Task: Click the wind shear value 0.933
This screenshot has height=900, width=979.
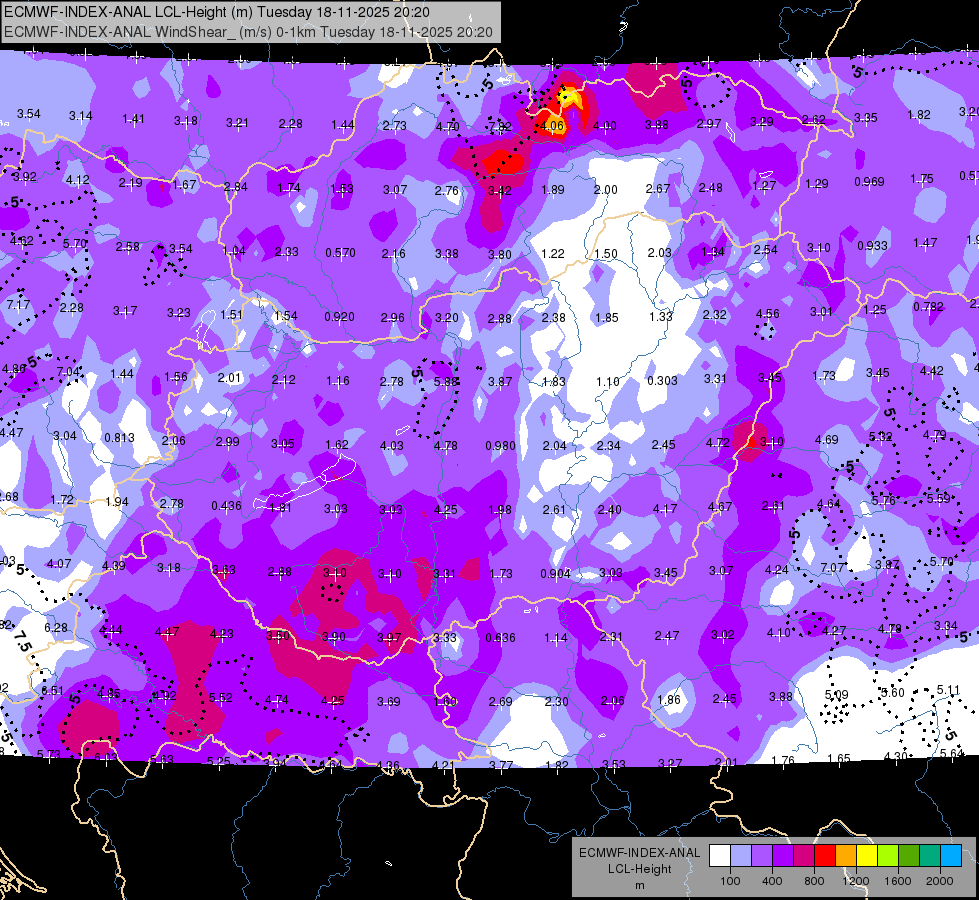Action: click(x=872, y=245)
